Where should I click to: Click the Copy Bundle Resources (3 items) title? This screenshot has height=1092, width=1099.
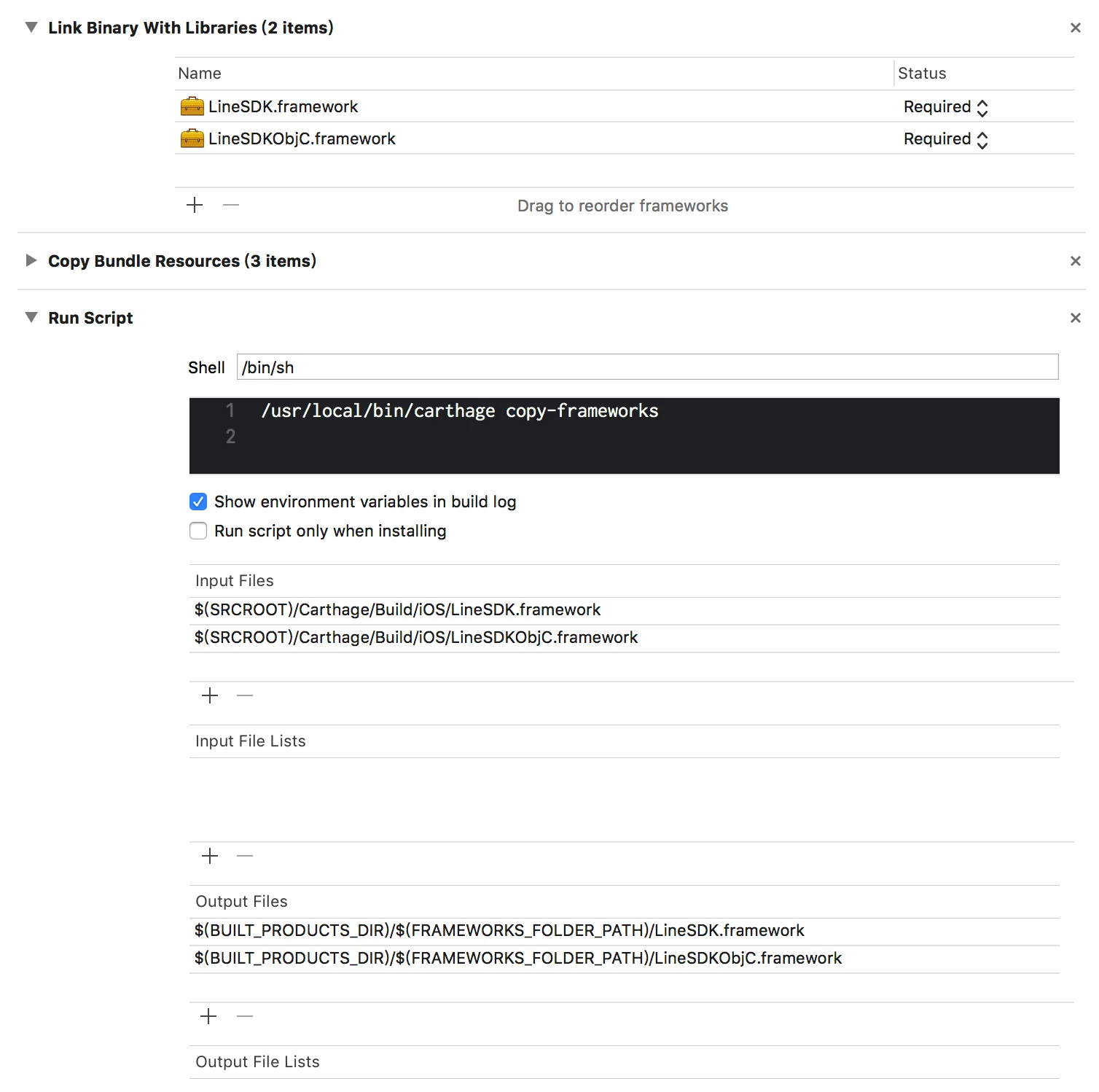[182, 261]
